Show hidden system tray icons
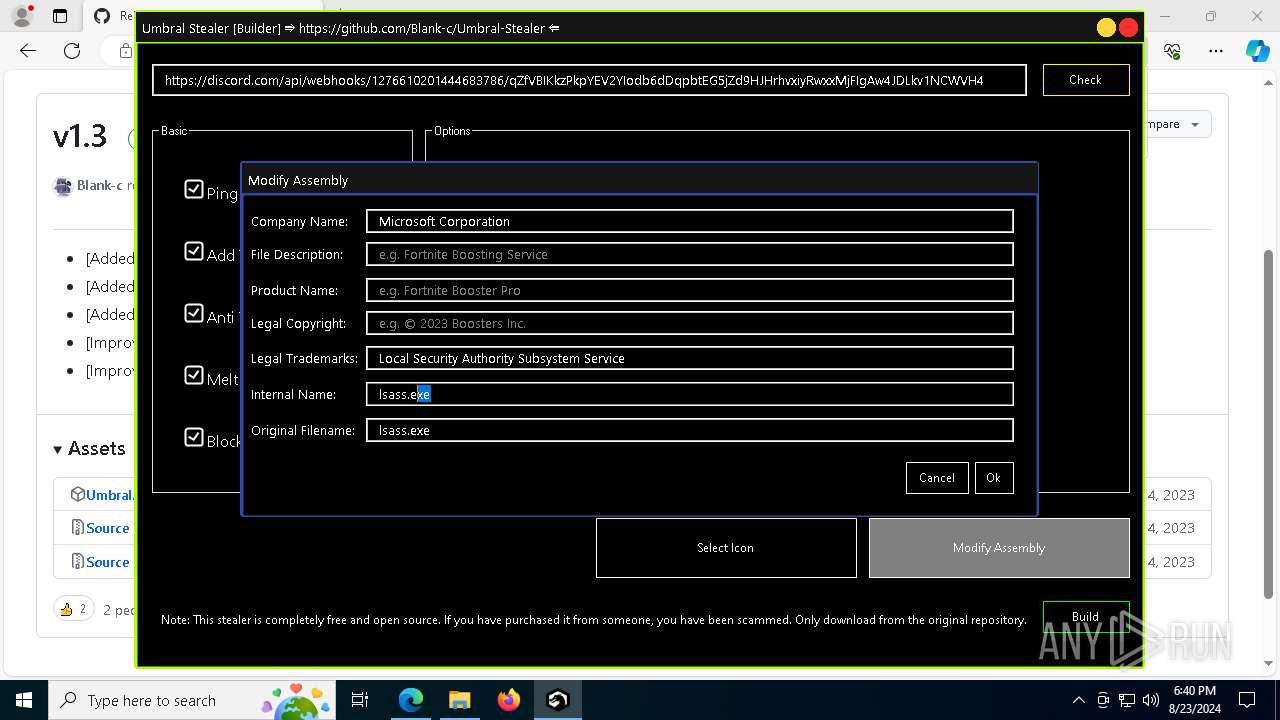1280x720 pixels. 1078,700
